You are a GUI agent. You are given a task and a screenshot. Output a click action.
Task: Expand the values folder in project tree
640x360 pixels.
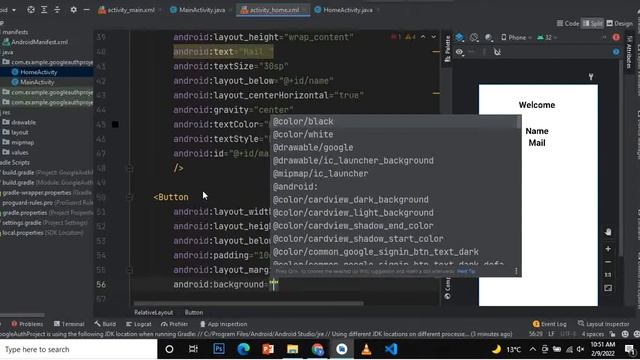16,152
